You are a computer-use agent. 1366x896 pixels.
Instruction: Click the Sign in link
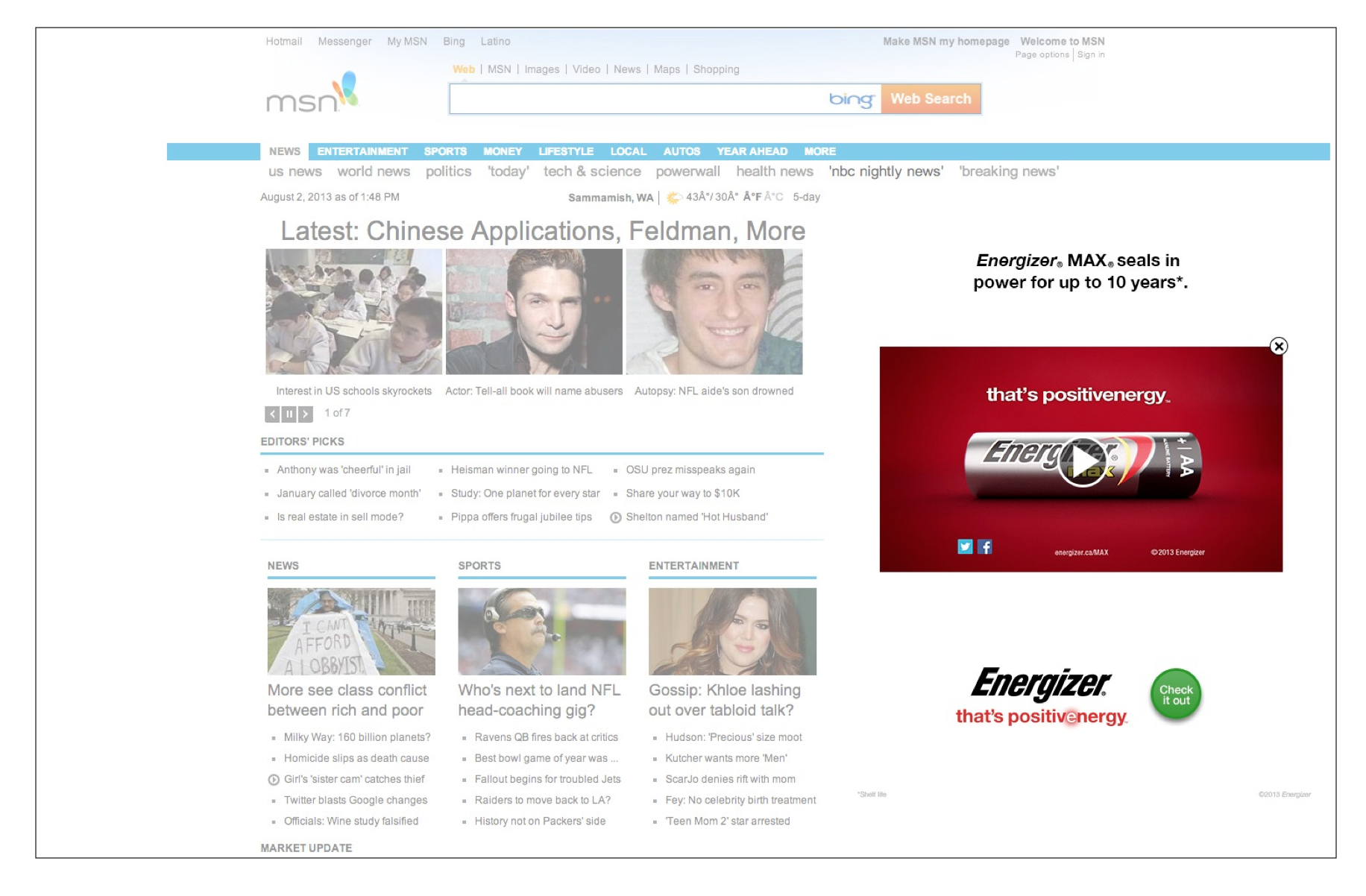1091,54
